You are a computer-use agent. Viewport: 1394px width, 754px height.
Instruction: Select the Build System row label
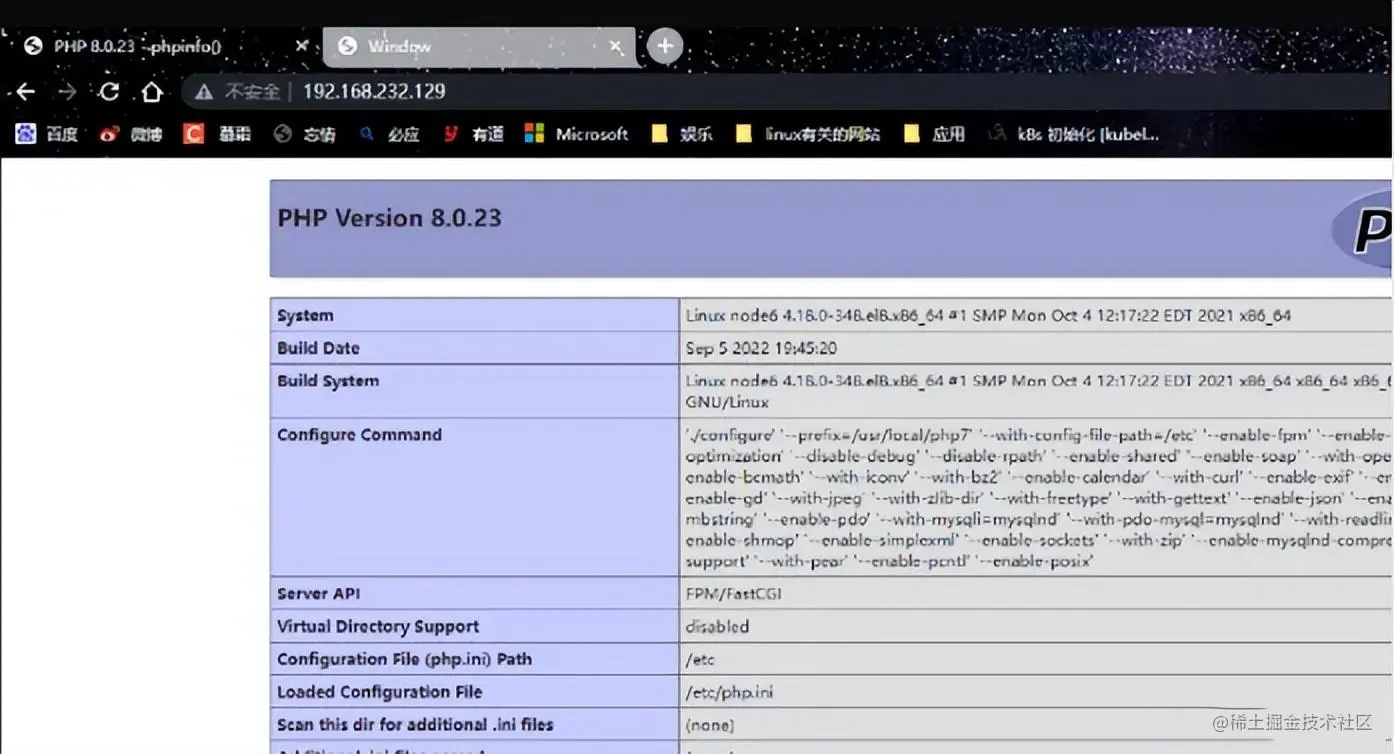click(x=328, y=381)
